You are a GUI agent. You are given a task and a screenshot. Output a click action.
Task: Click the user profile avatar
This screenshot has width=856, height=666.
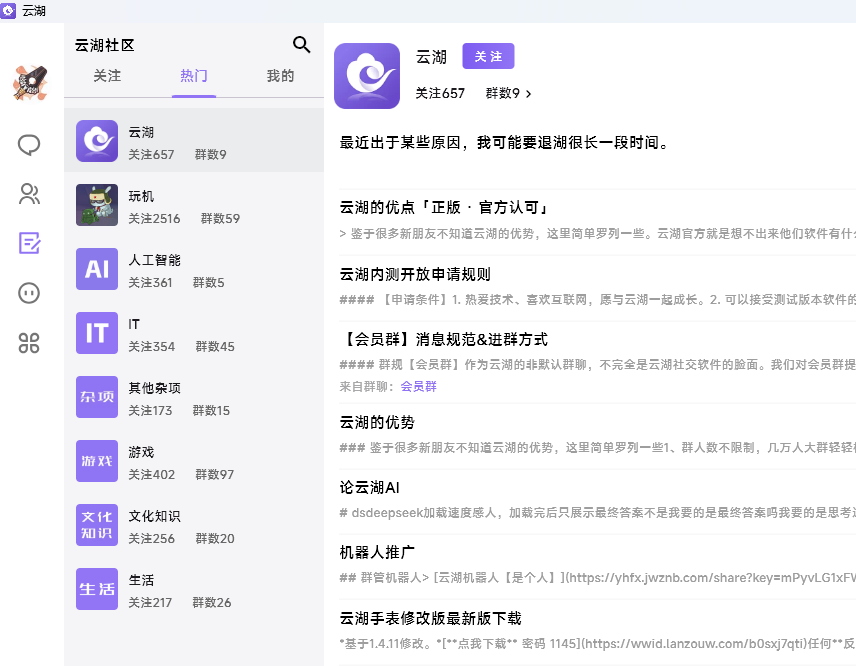(x=30, y=82)
